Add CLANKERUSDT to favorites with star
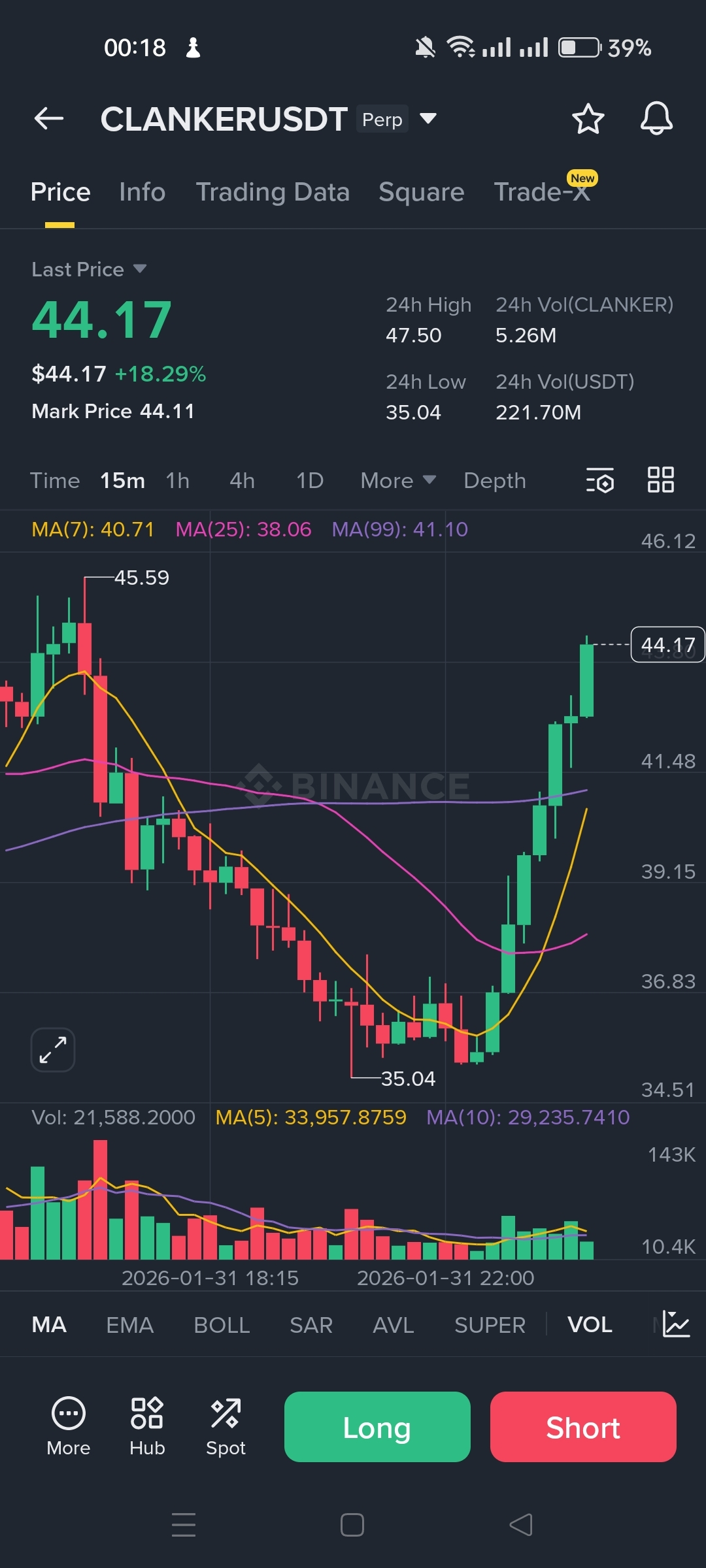The image size is (706, 1568). point(588,119)
